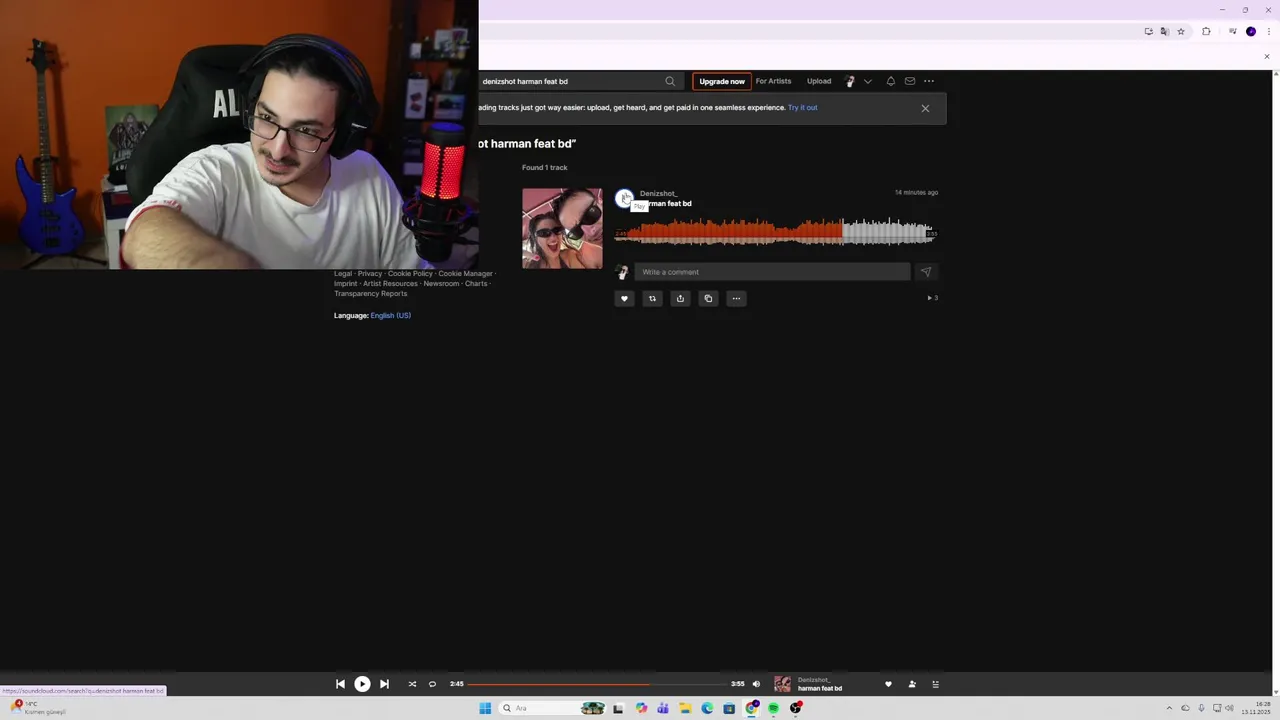Skip to previous track in player bar
Image resolution: width=1280 pixels, height=720 pixels.
click(x=340, y=684)
